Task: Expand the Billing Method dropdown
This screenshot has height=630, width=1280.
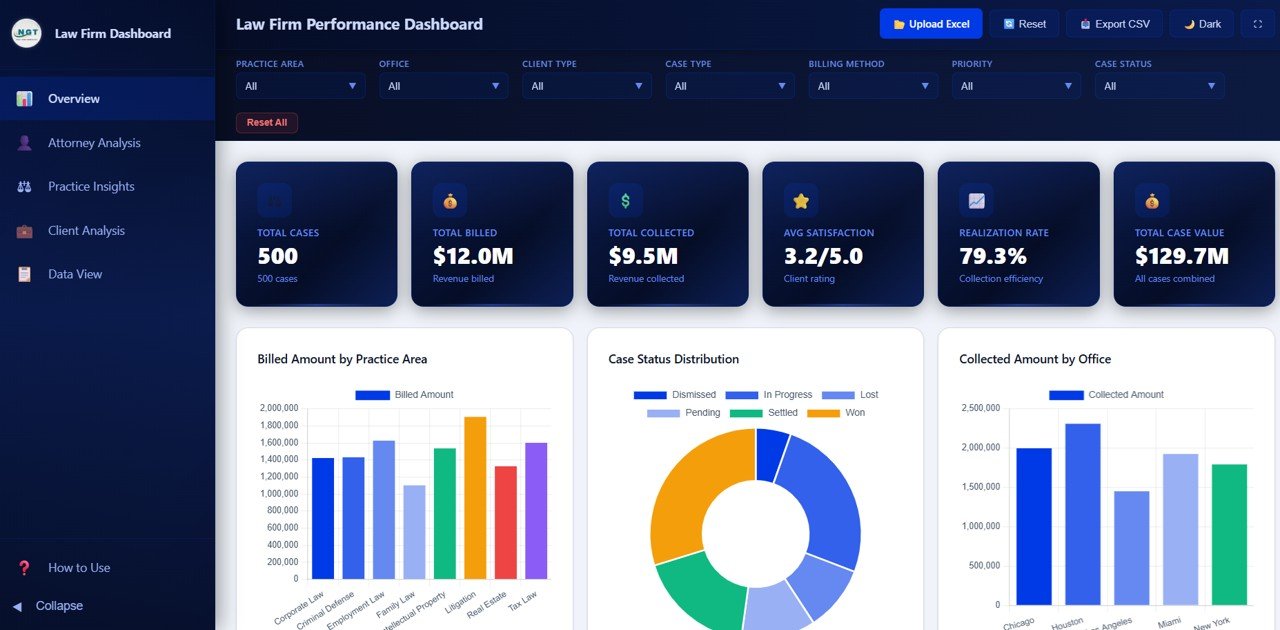Action: point(872,86)
